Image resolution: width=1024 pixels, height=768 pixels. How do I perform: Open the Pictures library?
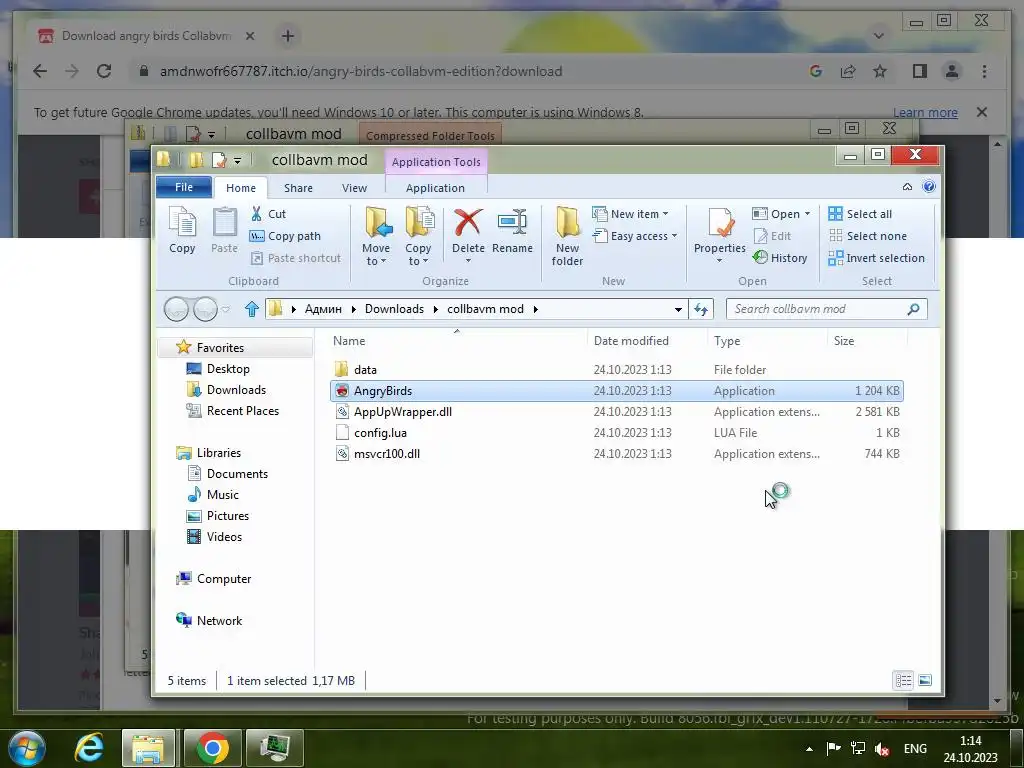[x=218, y=515]
